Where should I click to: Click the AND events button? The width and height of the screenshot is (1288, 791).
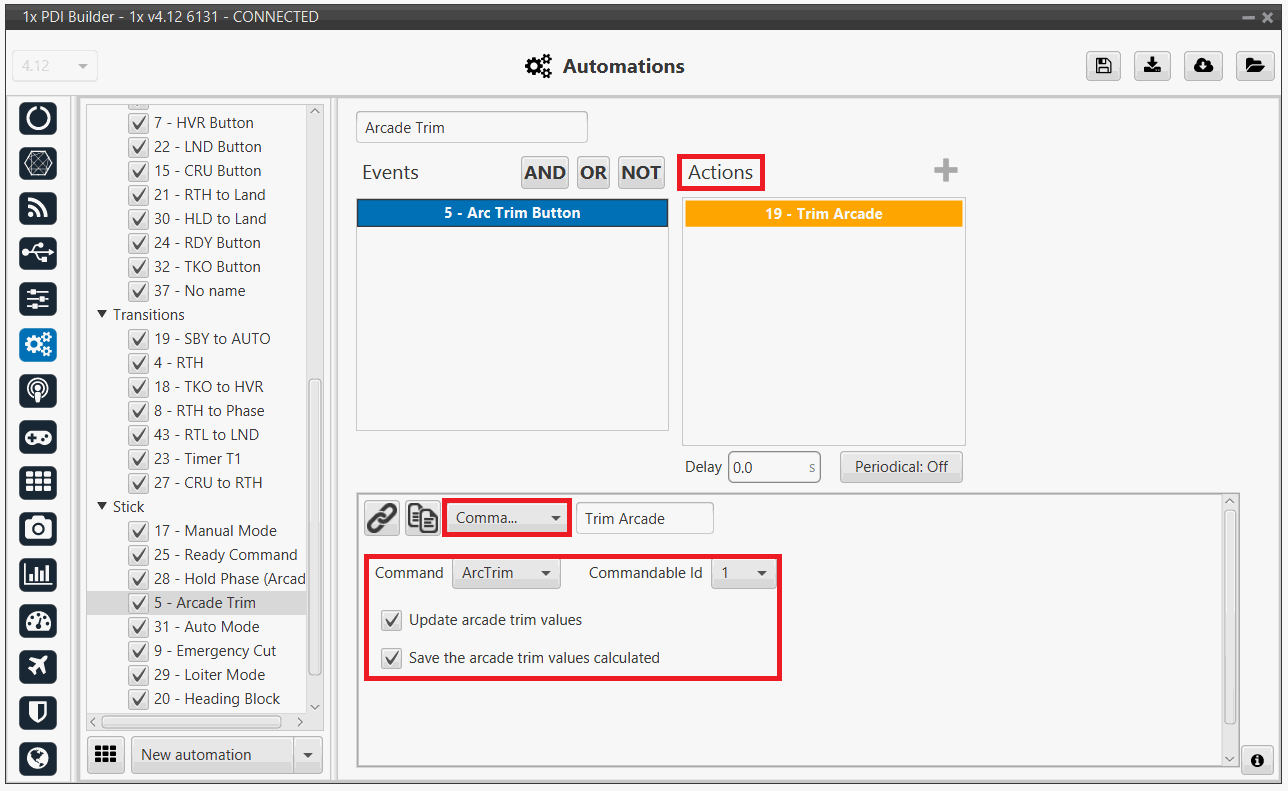[x=544, y=173]
